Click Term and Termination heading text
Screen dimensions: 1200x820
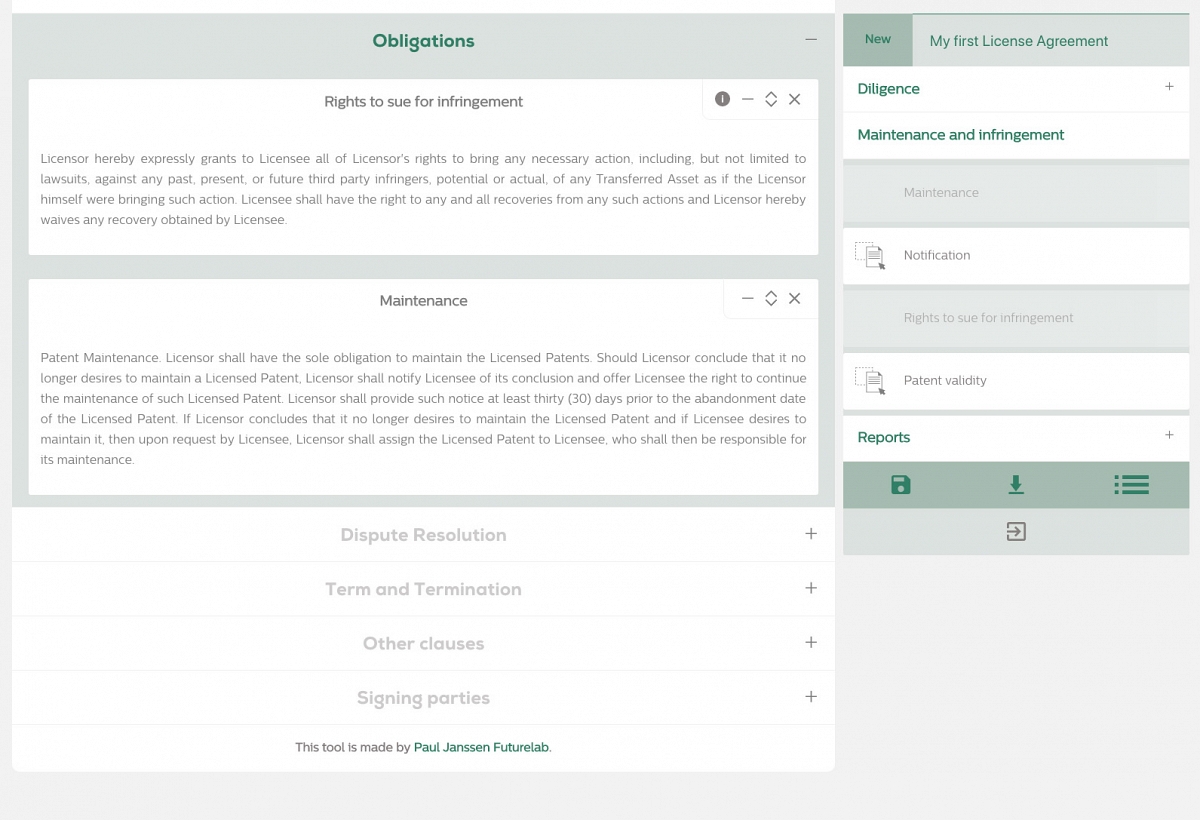coord(423,589)
